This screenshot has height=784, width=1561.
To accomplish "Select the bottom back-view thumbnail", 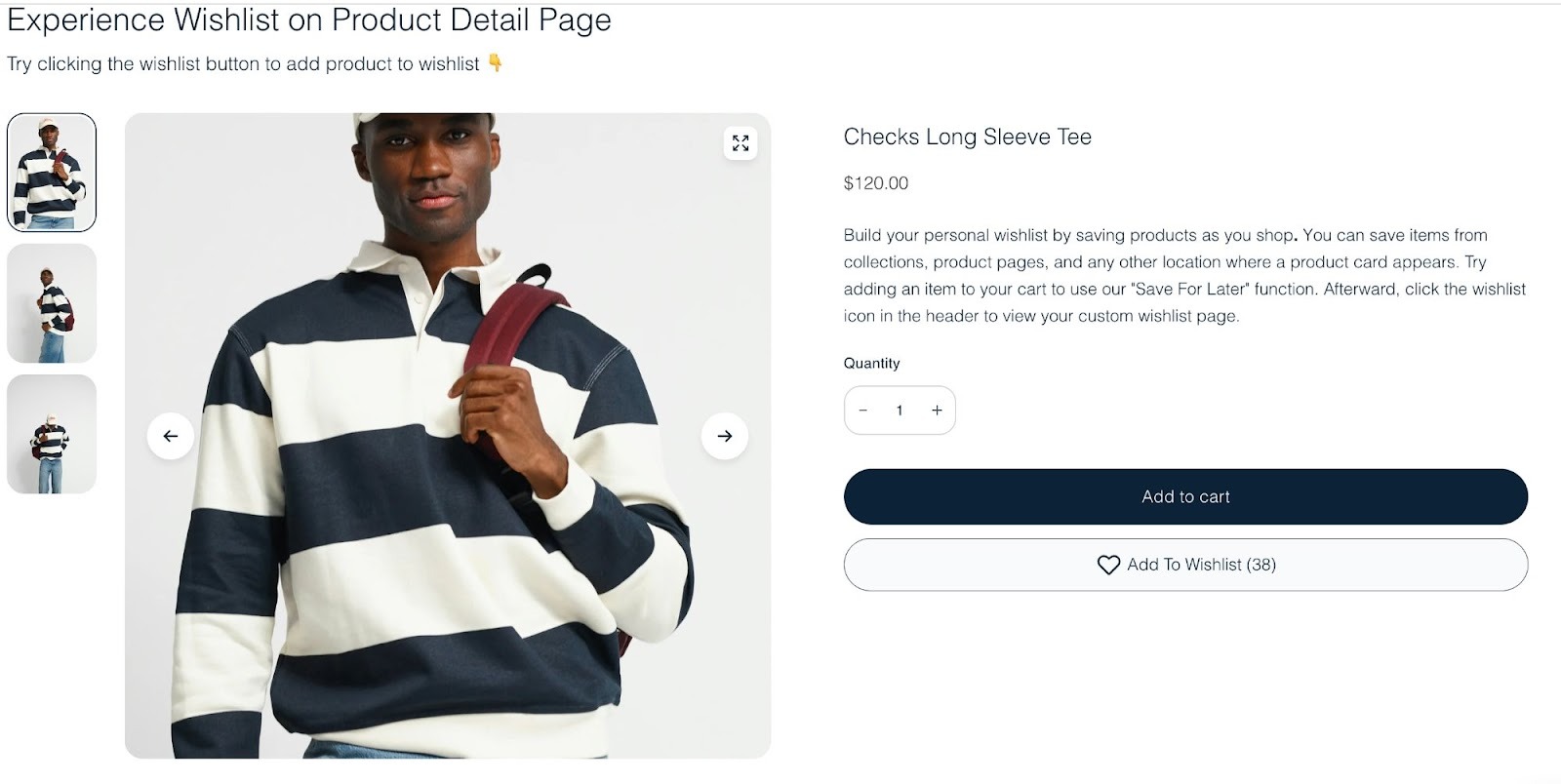I will pos(52,434).
